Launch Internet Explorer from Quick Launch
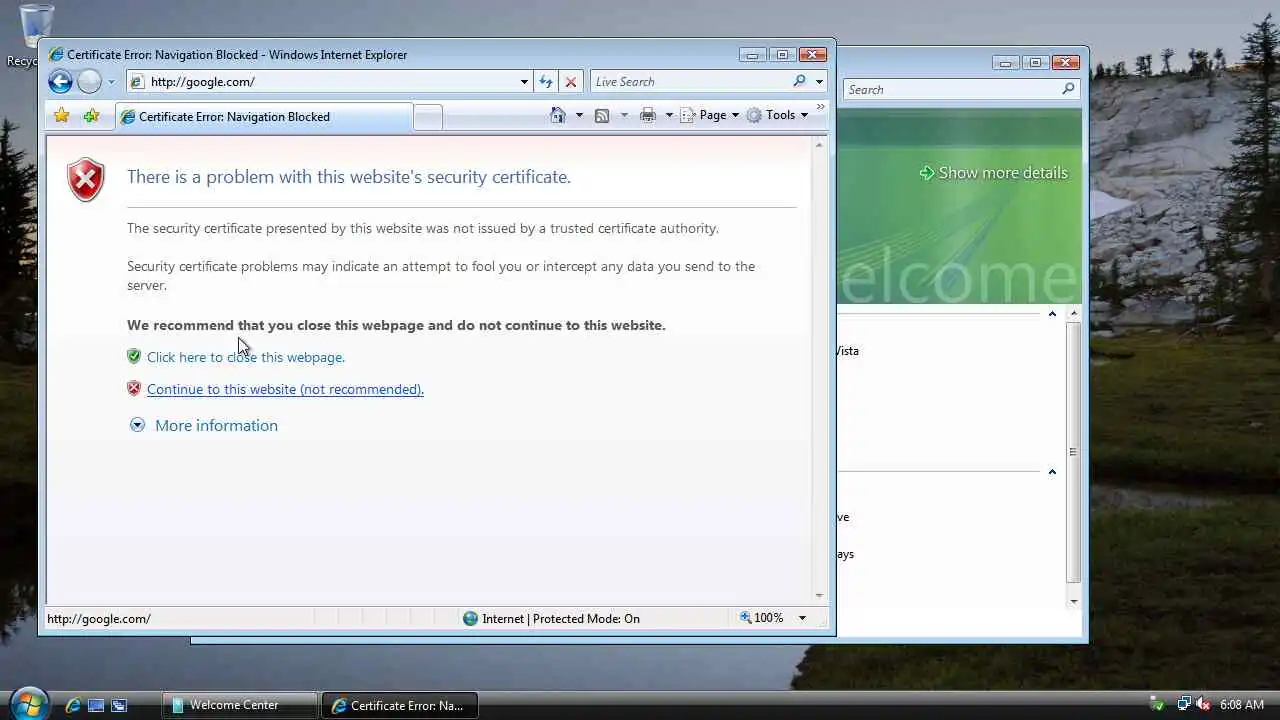This screenshot has height=720, width=1280. pos(73,705)
